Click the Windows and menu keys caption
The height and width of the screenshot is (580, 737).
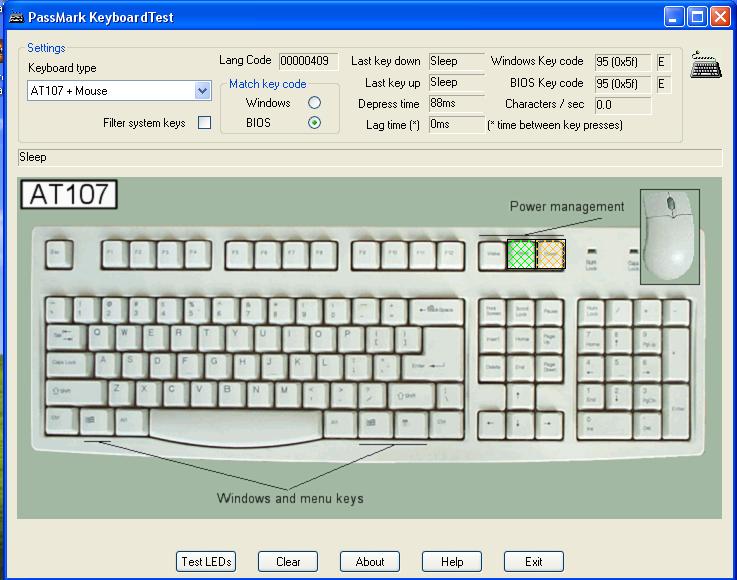290,498
